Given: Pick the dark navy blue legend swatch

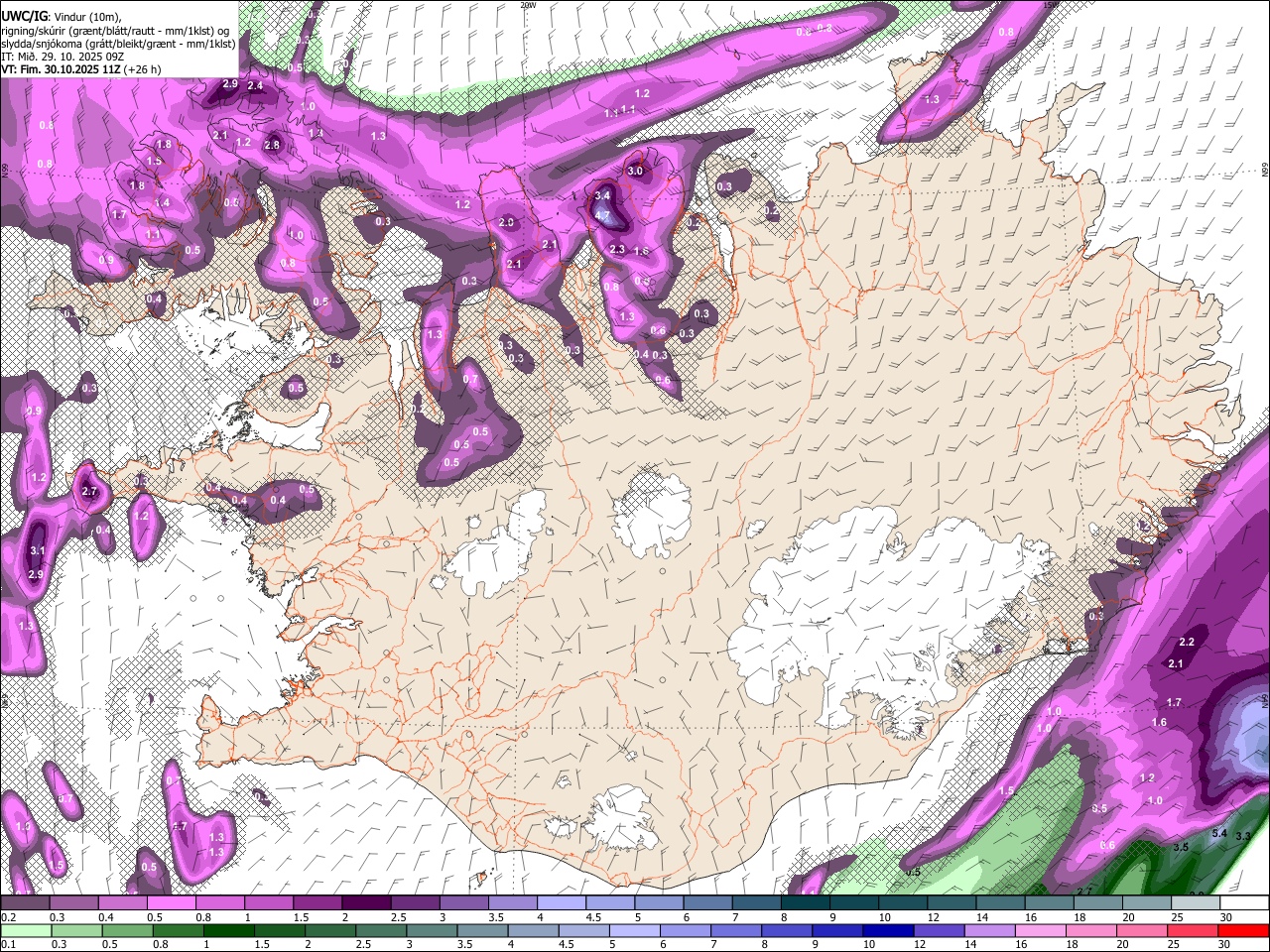Looking at the screenshot, I should 887,930.
